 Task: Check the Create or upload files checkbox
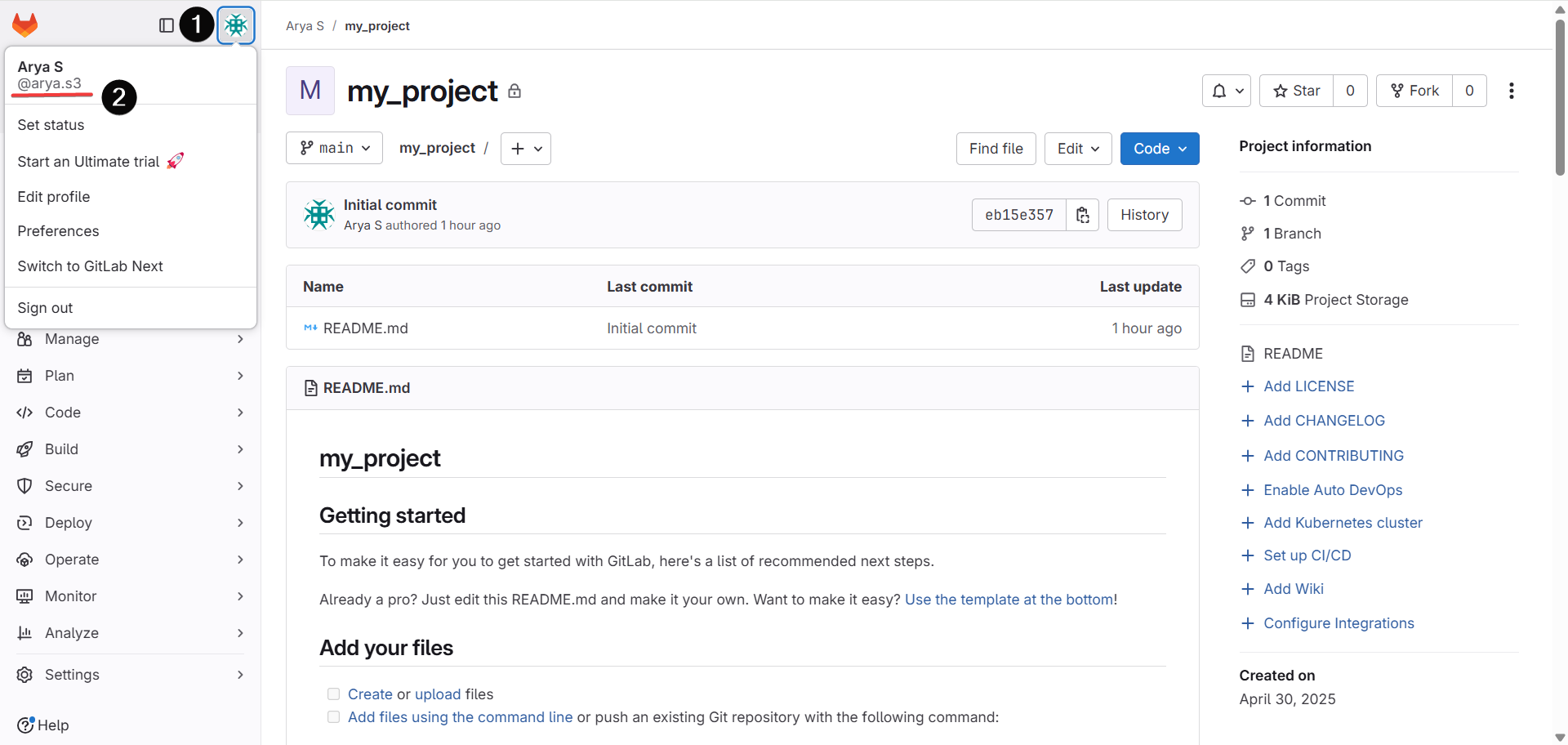[333, 694]
